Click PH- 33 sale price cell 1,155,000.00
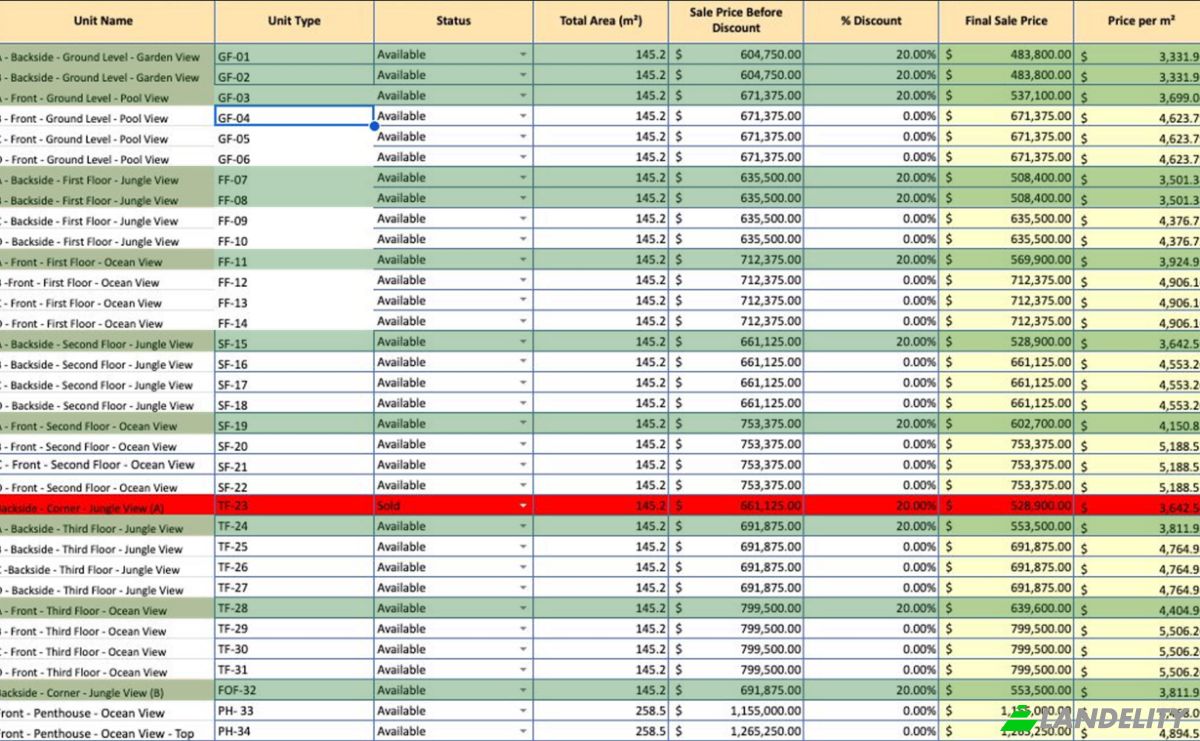The image size is (1200, 741). pos(736,711)
